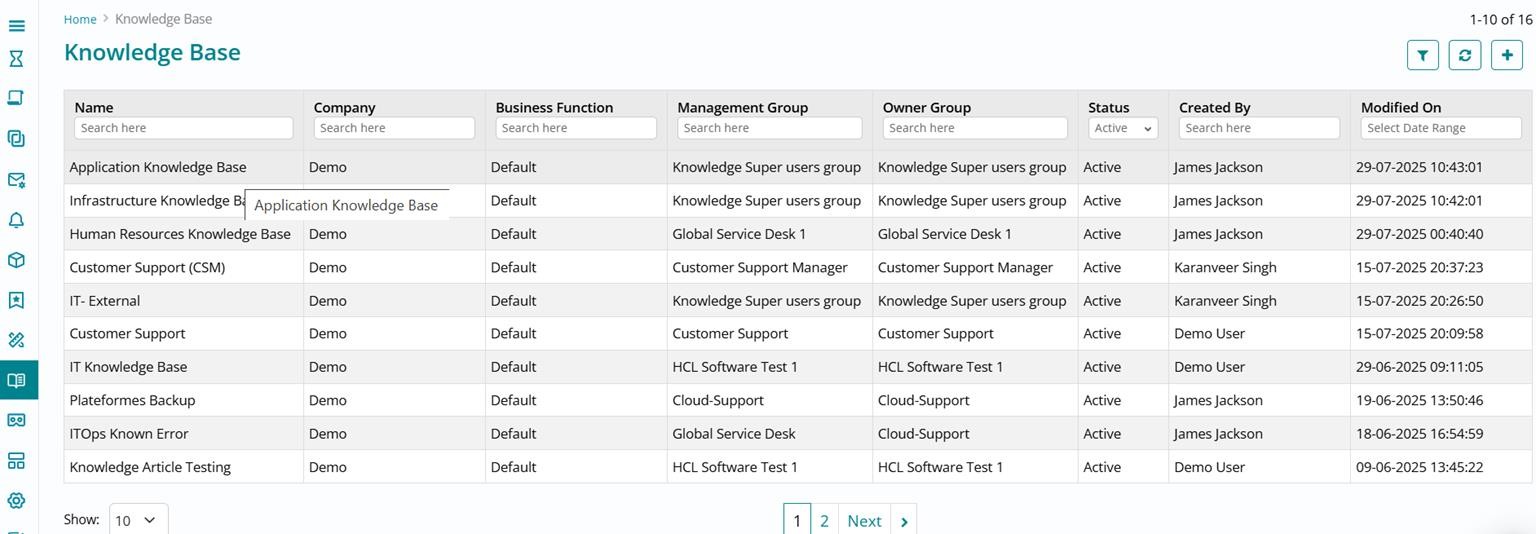Viewport: 1536px width, 534px height.
Task: Click the cube icon in sidebar
Action: coord(16,260)
